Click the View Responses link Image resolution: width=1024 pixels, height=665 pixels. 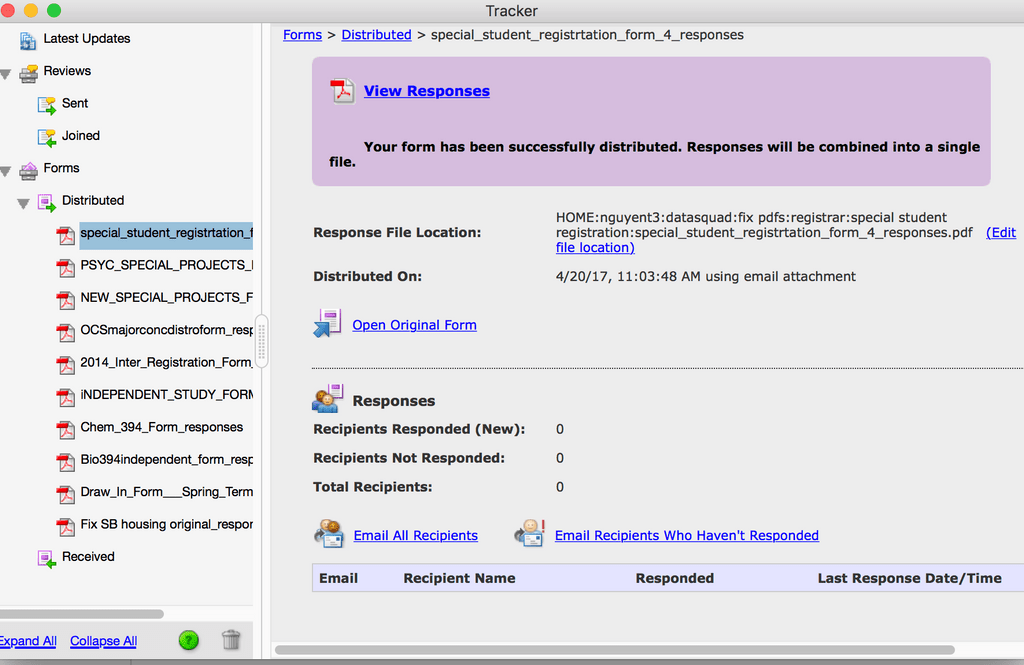[x=427, y=90]
